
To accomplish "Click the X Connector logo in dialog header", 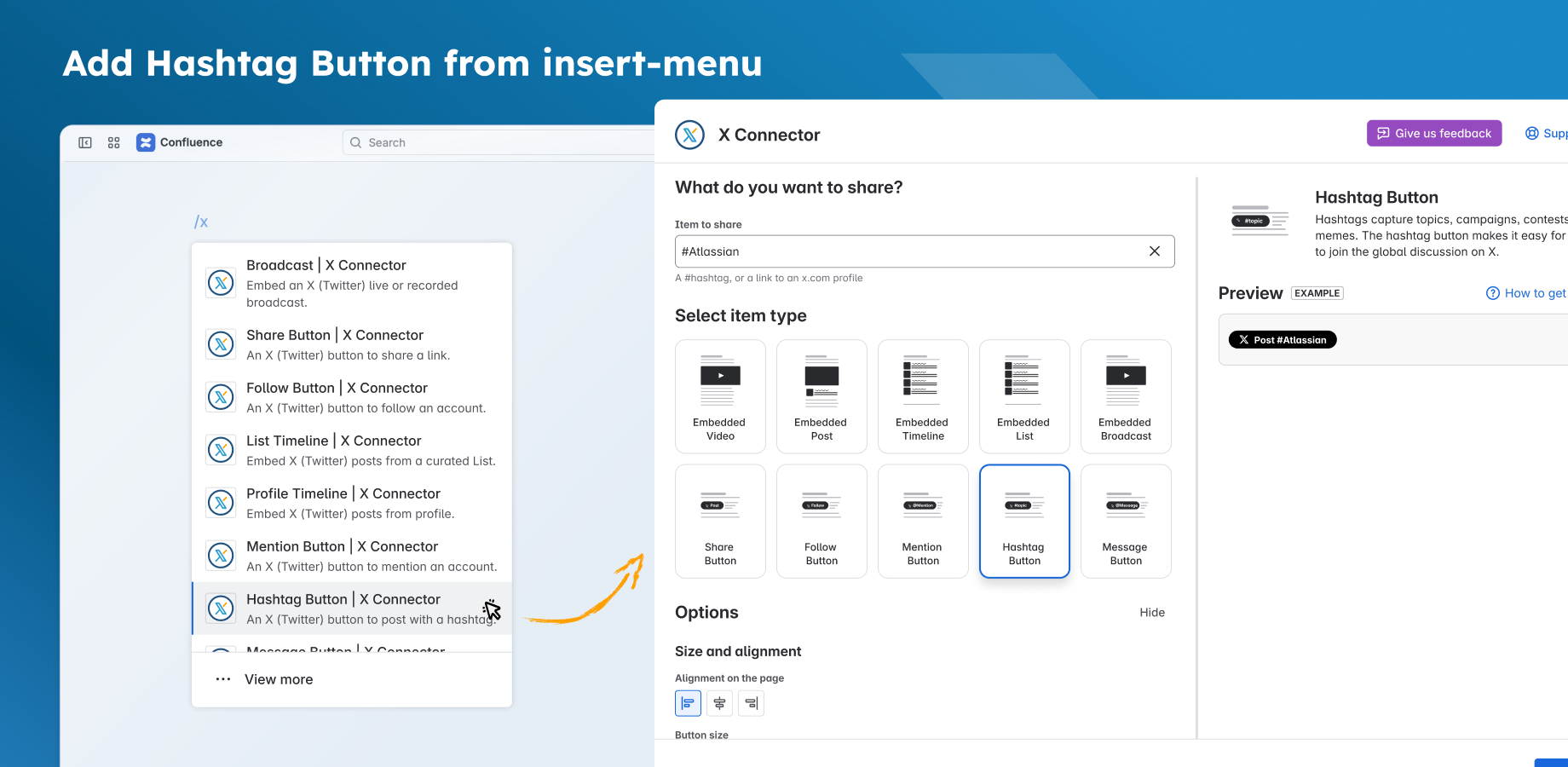I will [689, 135].
